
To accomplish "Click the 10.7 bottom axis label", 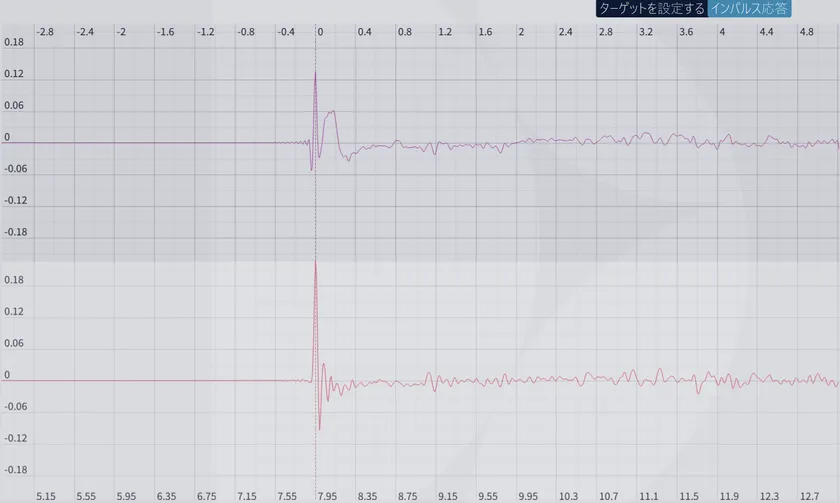I will (x=608, y=496).
